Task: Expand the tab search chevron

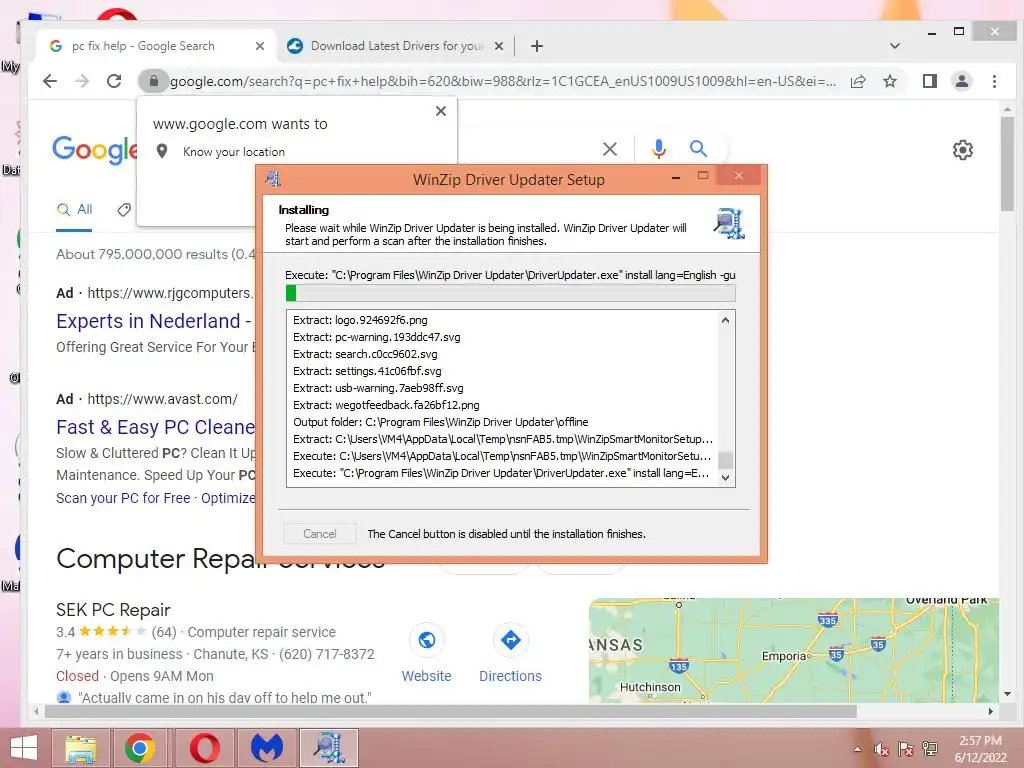Action: coord(895,46)
